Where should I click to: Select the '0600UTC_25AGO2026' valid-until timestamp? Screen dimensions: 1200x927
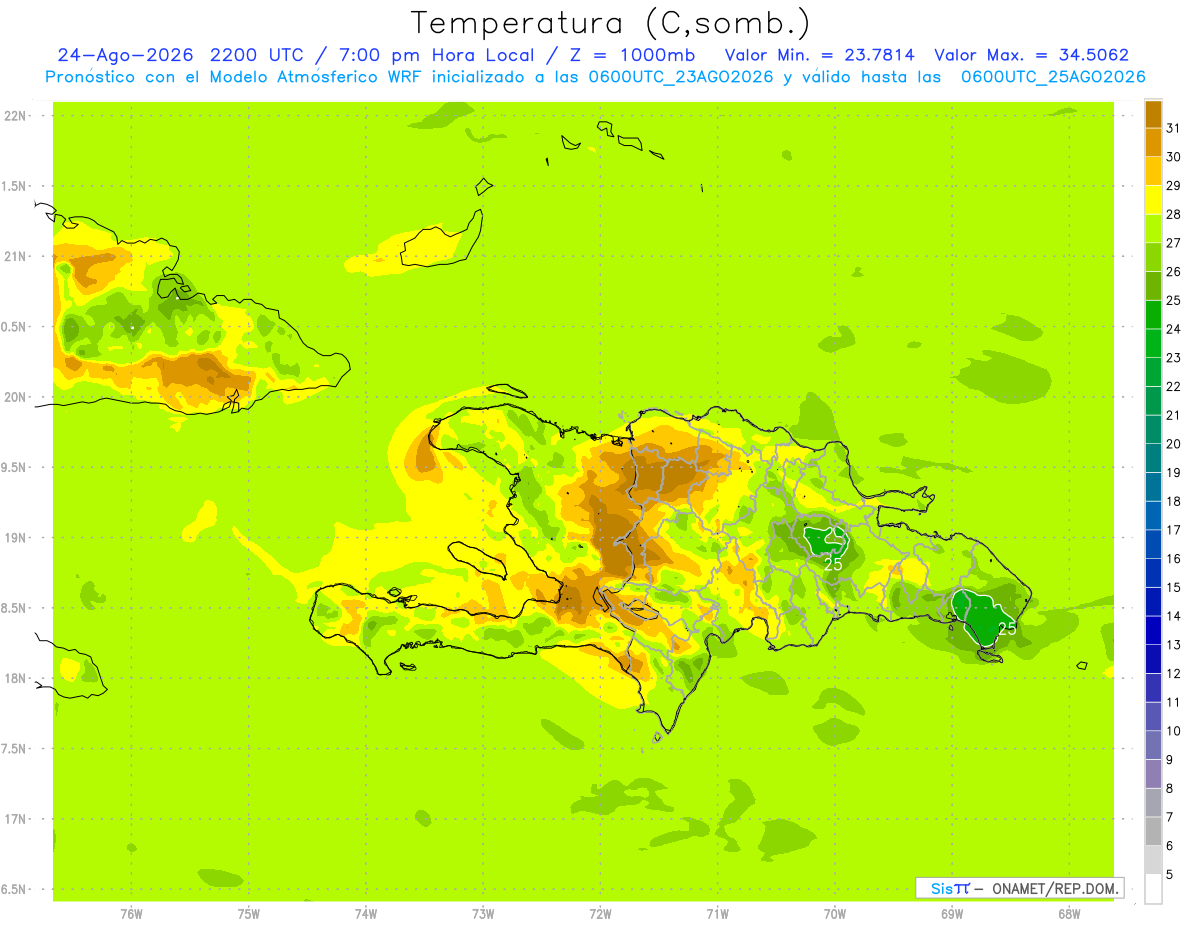[x=1053, y=77]
